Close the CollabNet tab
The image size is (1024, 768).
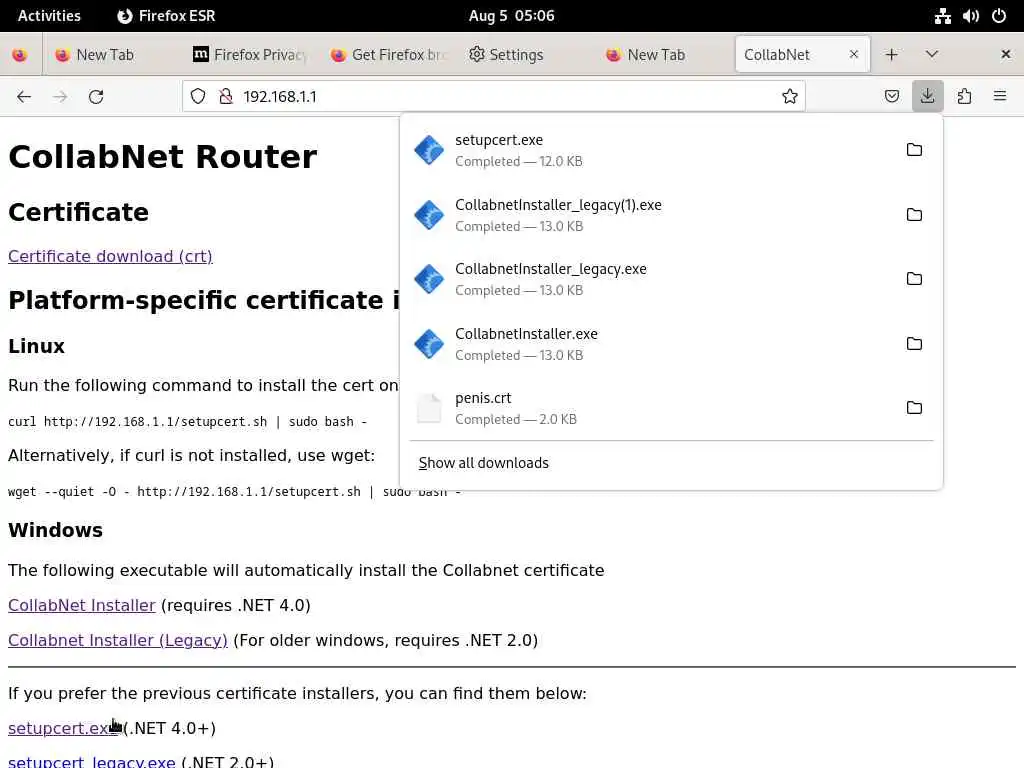coord(854,55)
